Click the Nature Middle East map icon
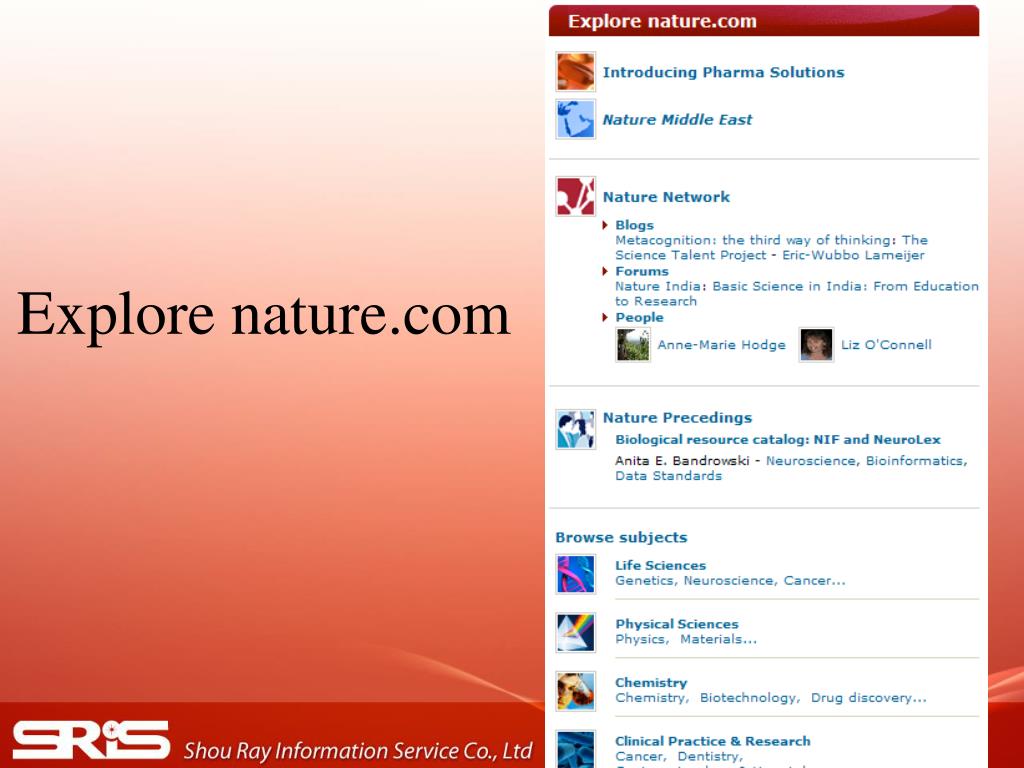 pos(575,119)
